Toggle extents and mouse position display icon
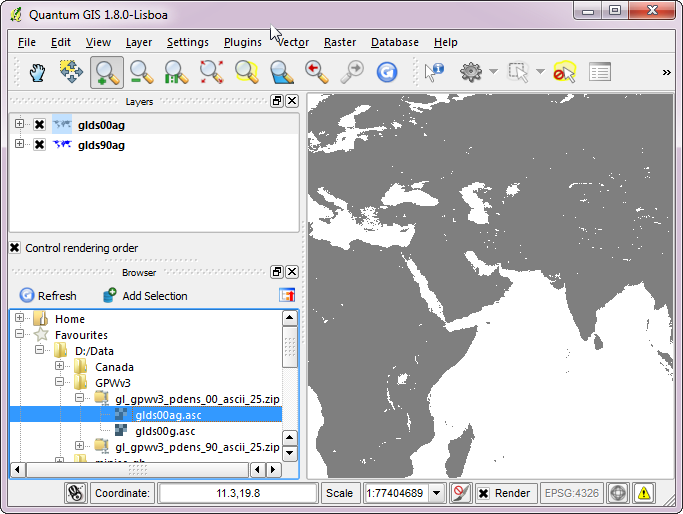683x514 pixels. point(76,493)
